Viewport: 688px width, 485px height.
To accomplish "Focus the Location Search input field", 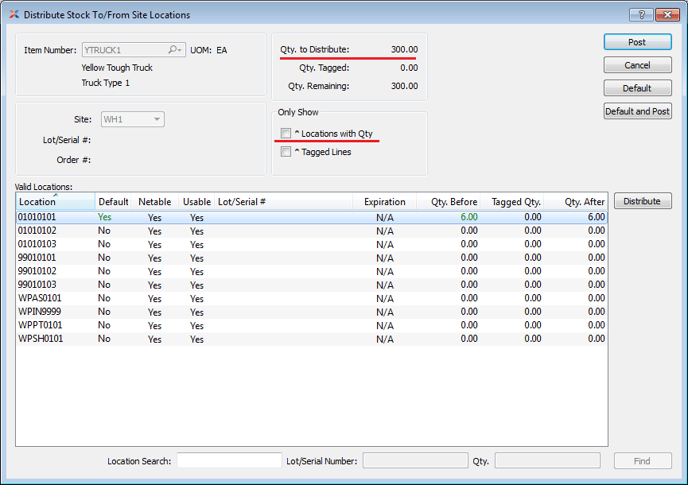I will click(x=229, y=461).
